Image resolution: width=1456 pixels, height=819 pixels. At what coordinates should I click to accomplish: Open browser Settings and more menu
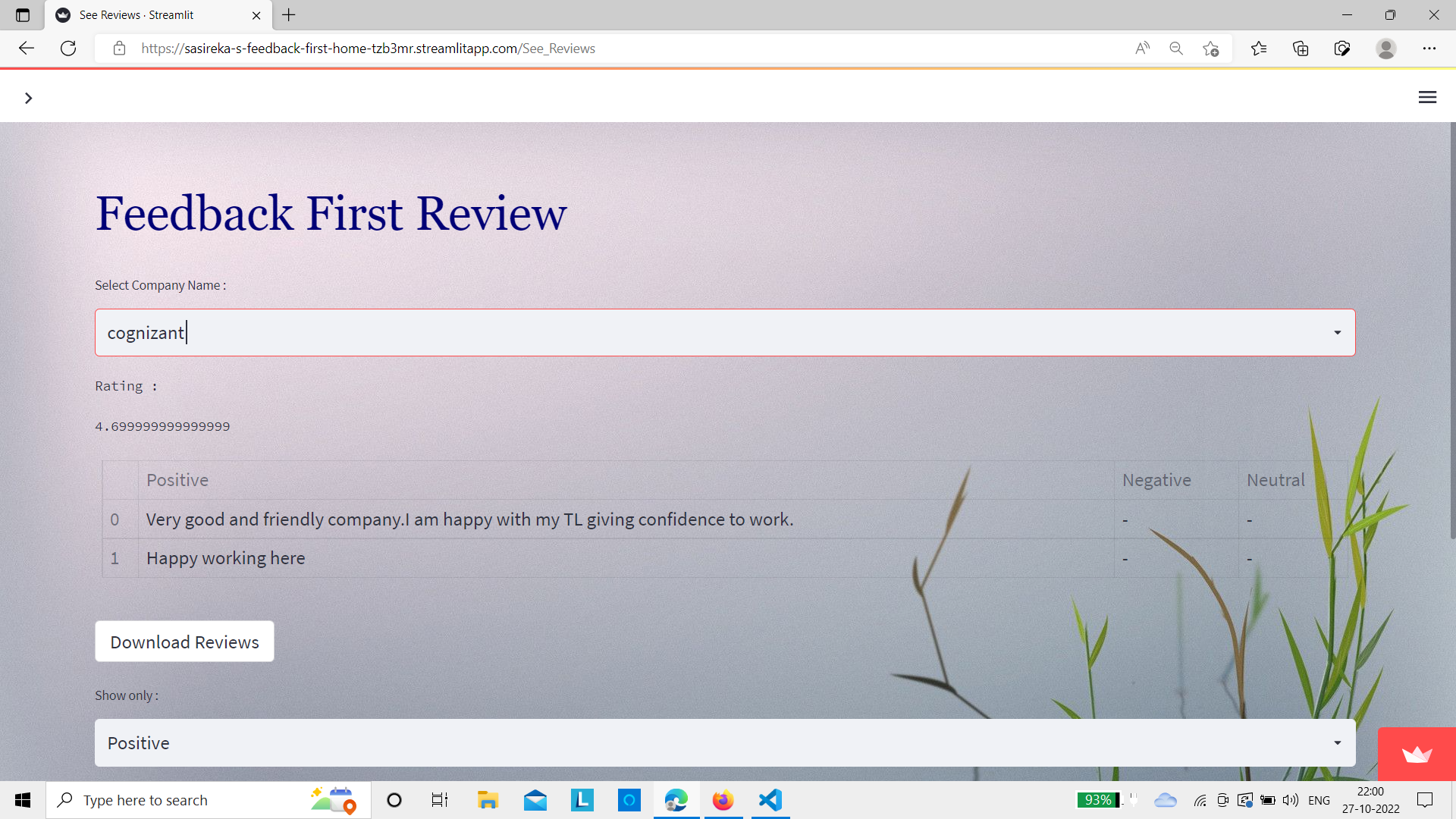pyautogui.click(x=1429, y=49)
